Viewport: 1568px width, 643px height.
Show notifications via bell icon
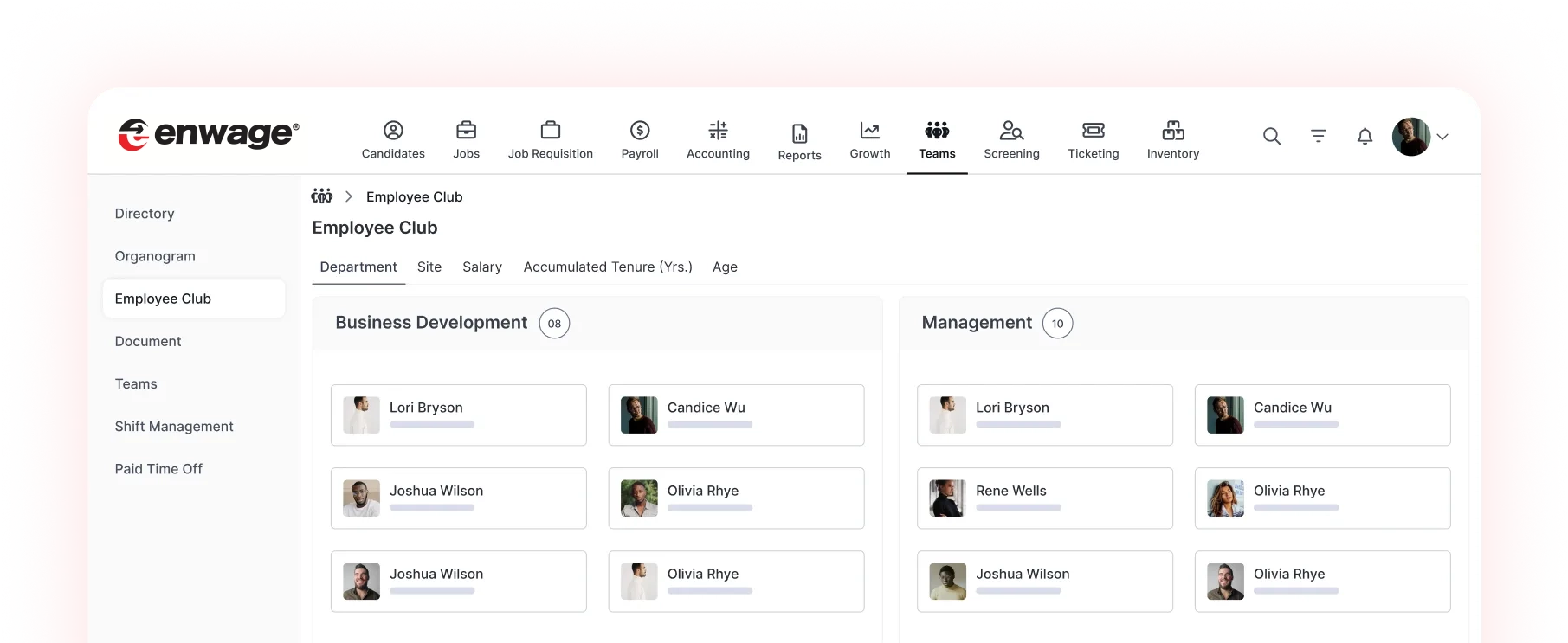pos(1365,137)
